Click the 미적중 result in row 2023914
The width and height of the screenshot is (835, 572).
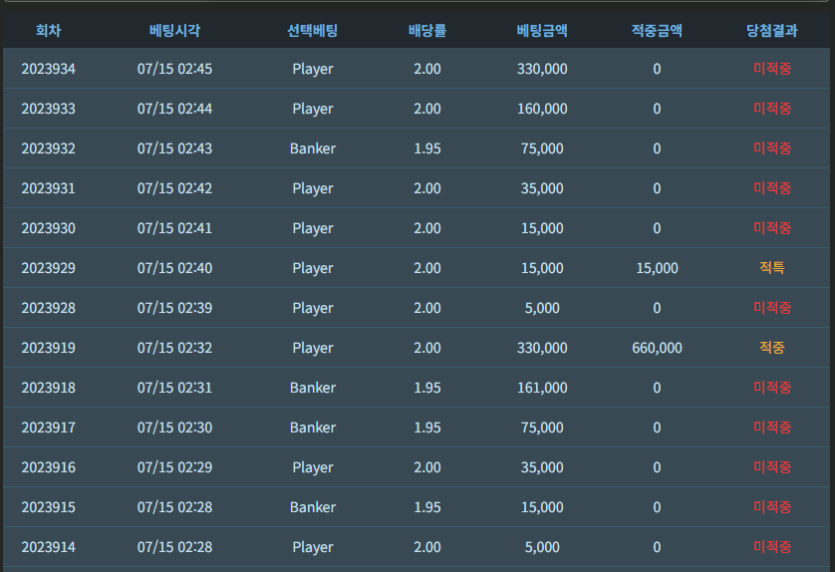coord(772,546)
